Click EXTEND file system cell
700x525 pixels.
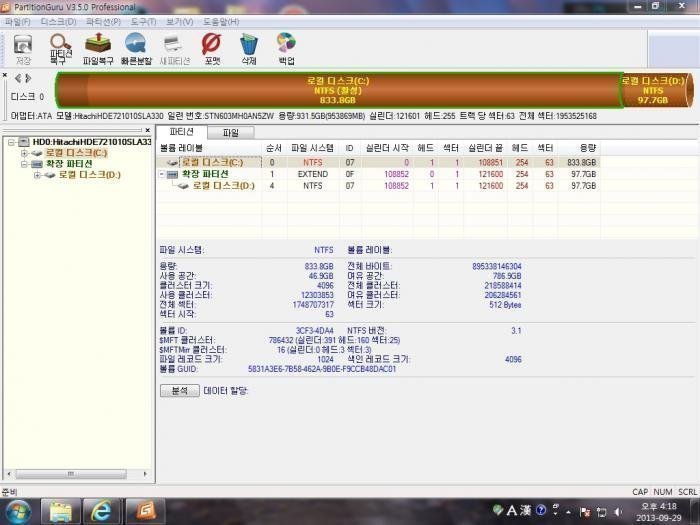click(x=312, y=174)
